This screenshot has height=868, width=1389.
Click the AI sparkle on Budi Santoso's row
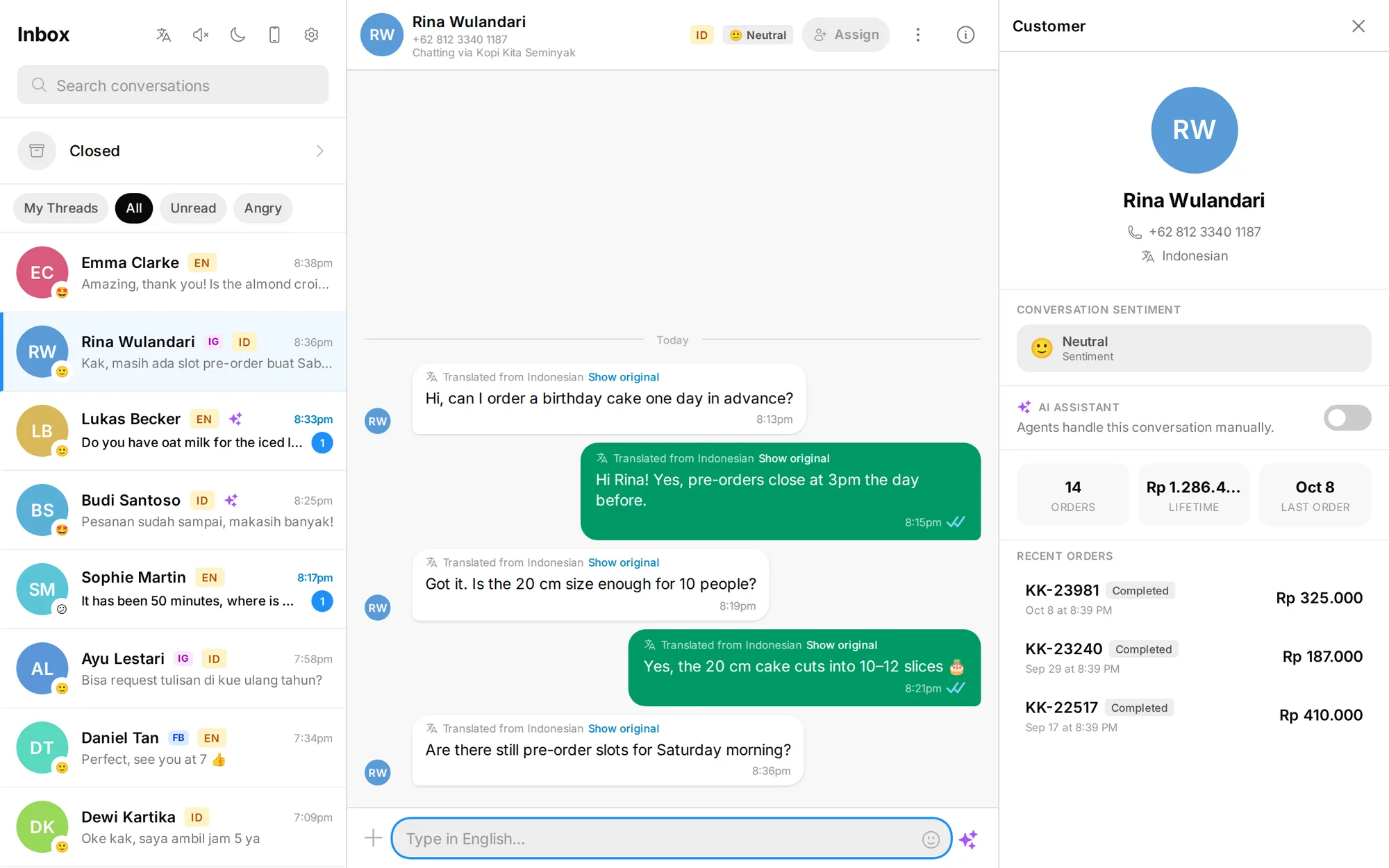tap(231, 500)
